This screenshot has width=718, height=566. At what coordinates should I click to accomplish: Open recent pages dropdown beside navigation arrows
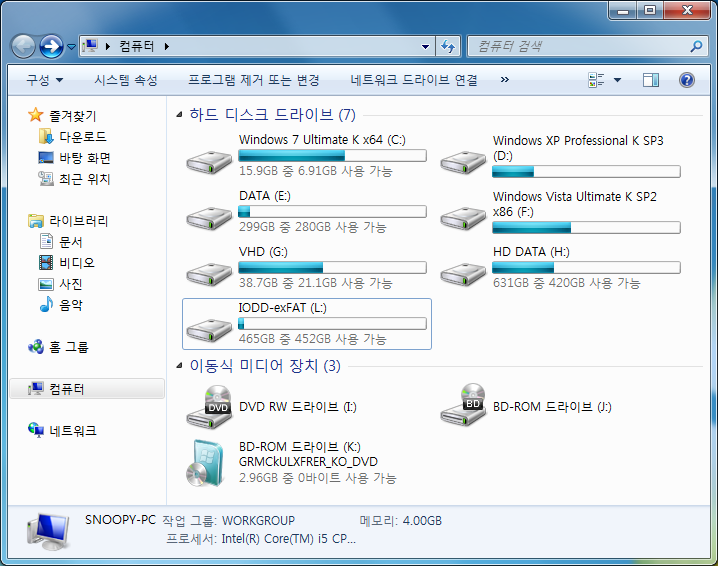(71, 46)
